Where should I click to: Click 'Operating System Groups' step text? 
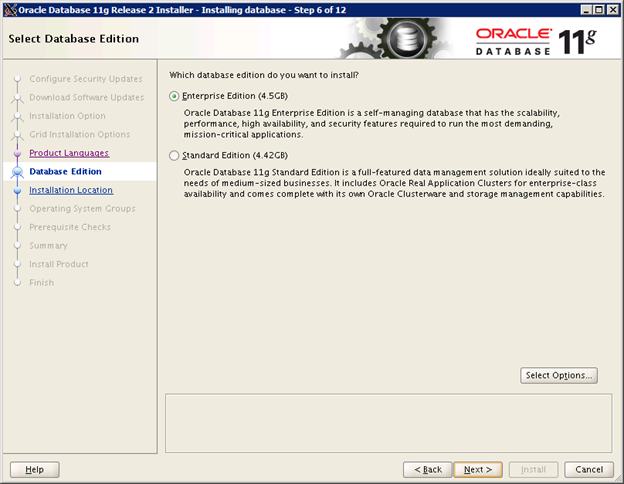[x=82, y=209]
